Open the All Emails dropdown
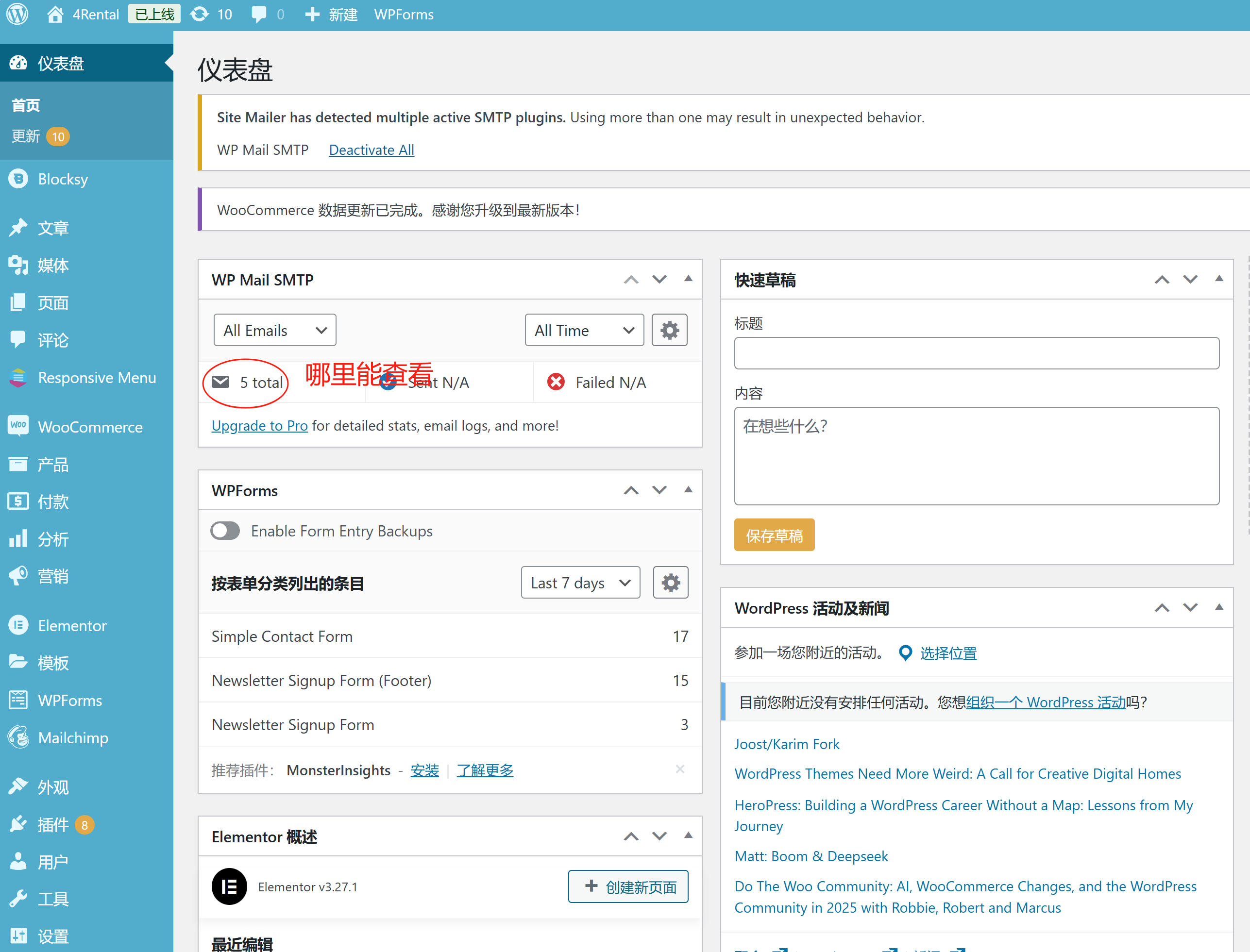The image size is (1250, 952). pos(275,330)
